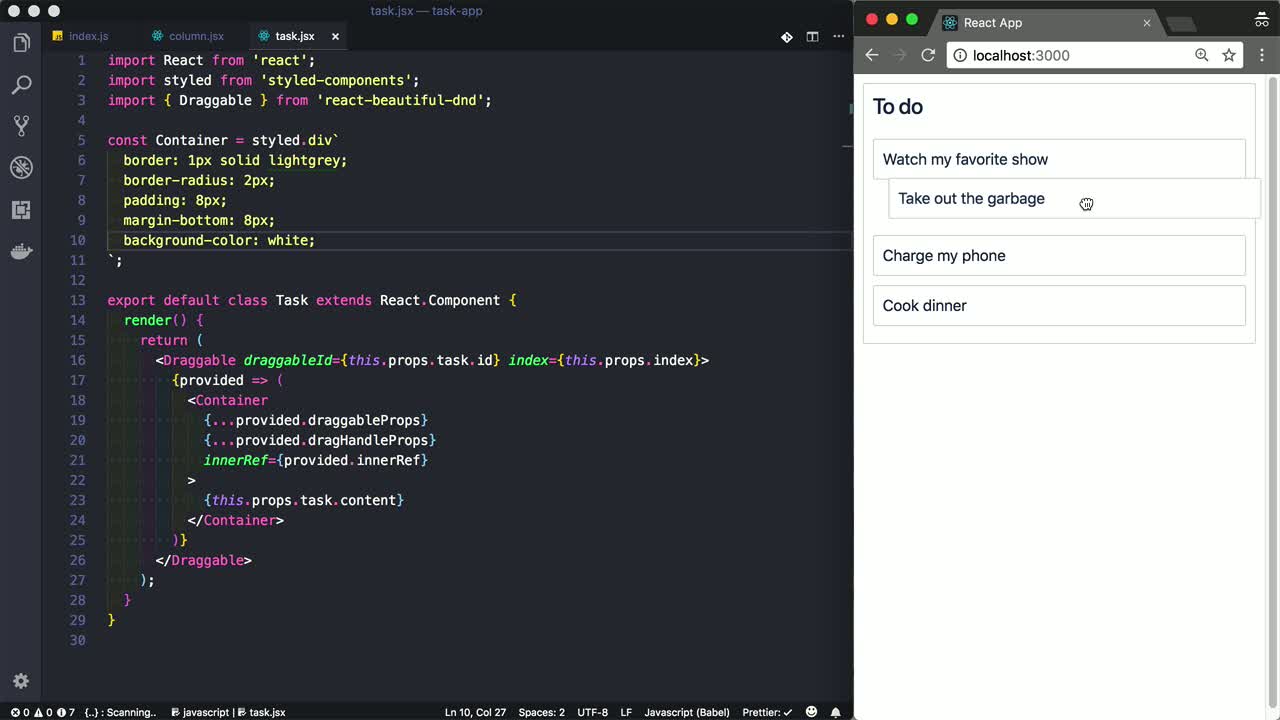This screenshot has height=720, width=1280.
Task: Open the Debug view in activity bar
Action: [21, 168]
